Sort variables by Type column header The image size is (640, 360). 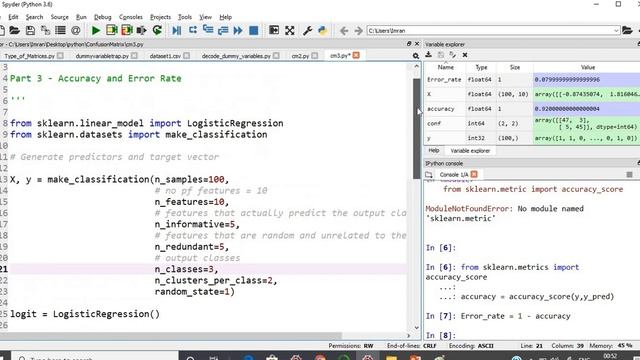[x=481, y=67]
